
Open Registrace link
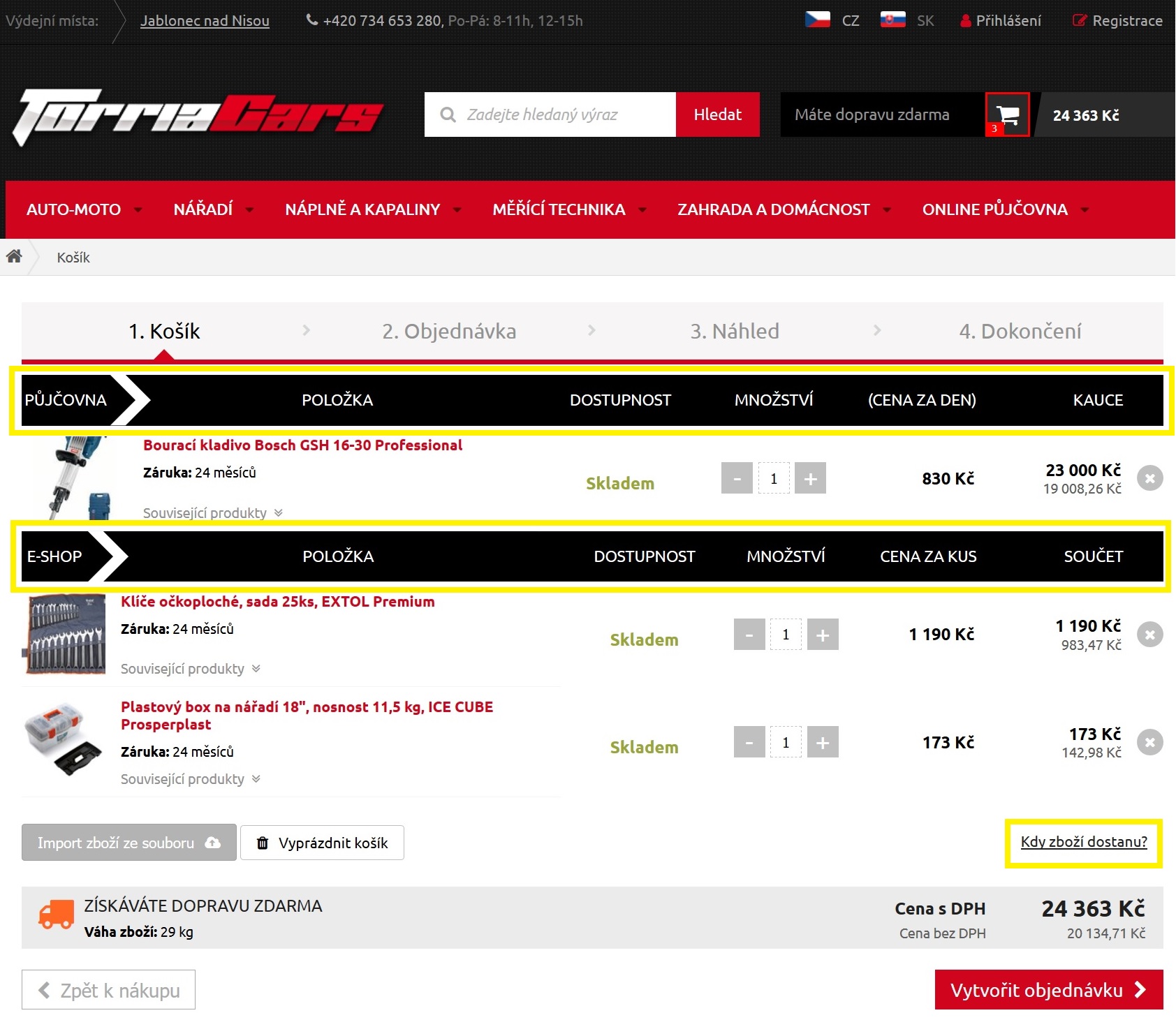(x=1118, y=20)
